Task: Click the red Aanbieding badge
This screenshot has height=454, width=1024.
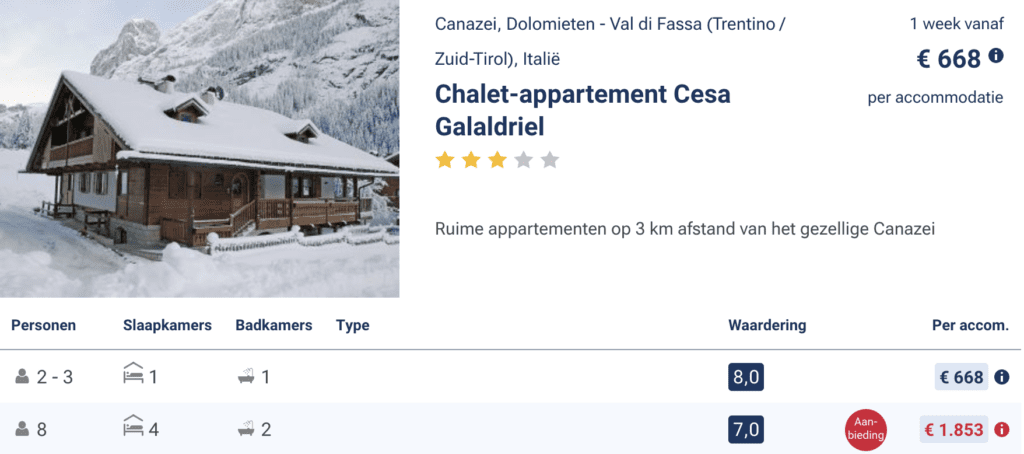Action: pyautogui.click(x=866, y=430)
